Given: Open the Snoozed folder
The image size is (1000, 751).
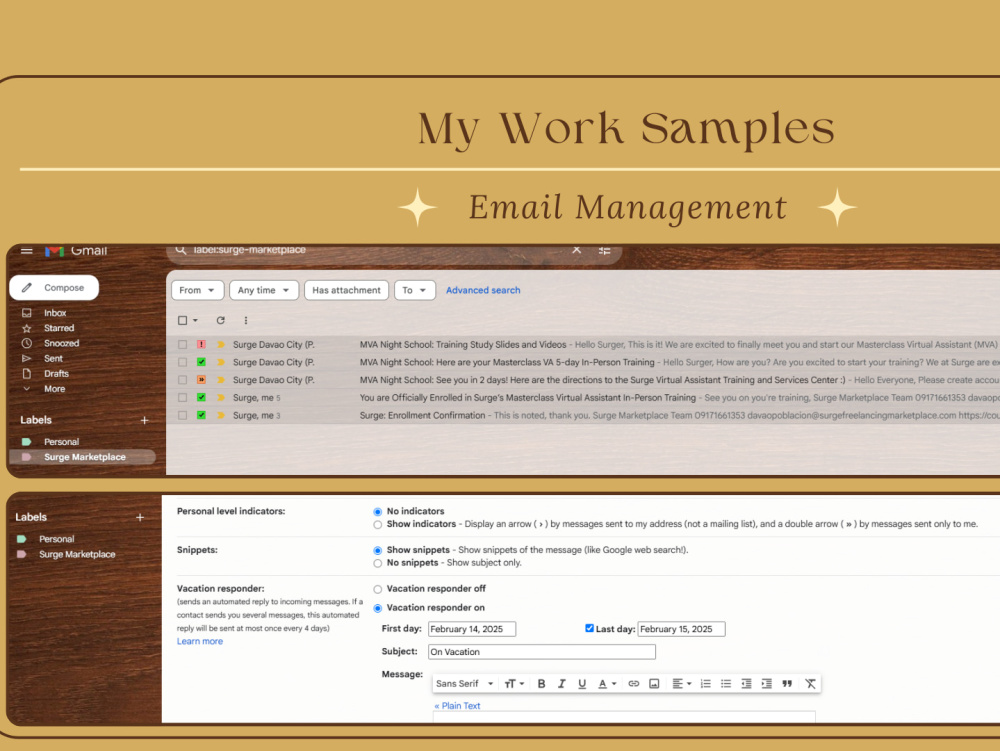Looking at the screenshot, I should coord(61,344).
